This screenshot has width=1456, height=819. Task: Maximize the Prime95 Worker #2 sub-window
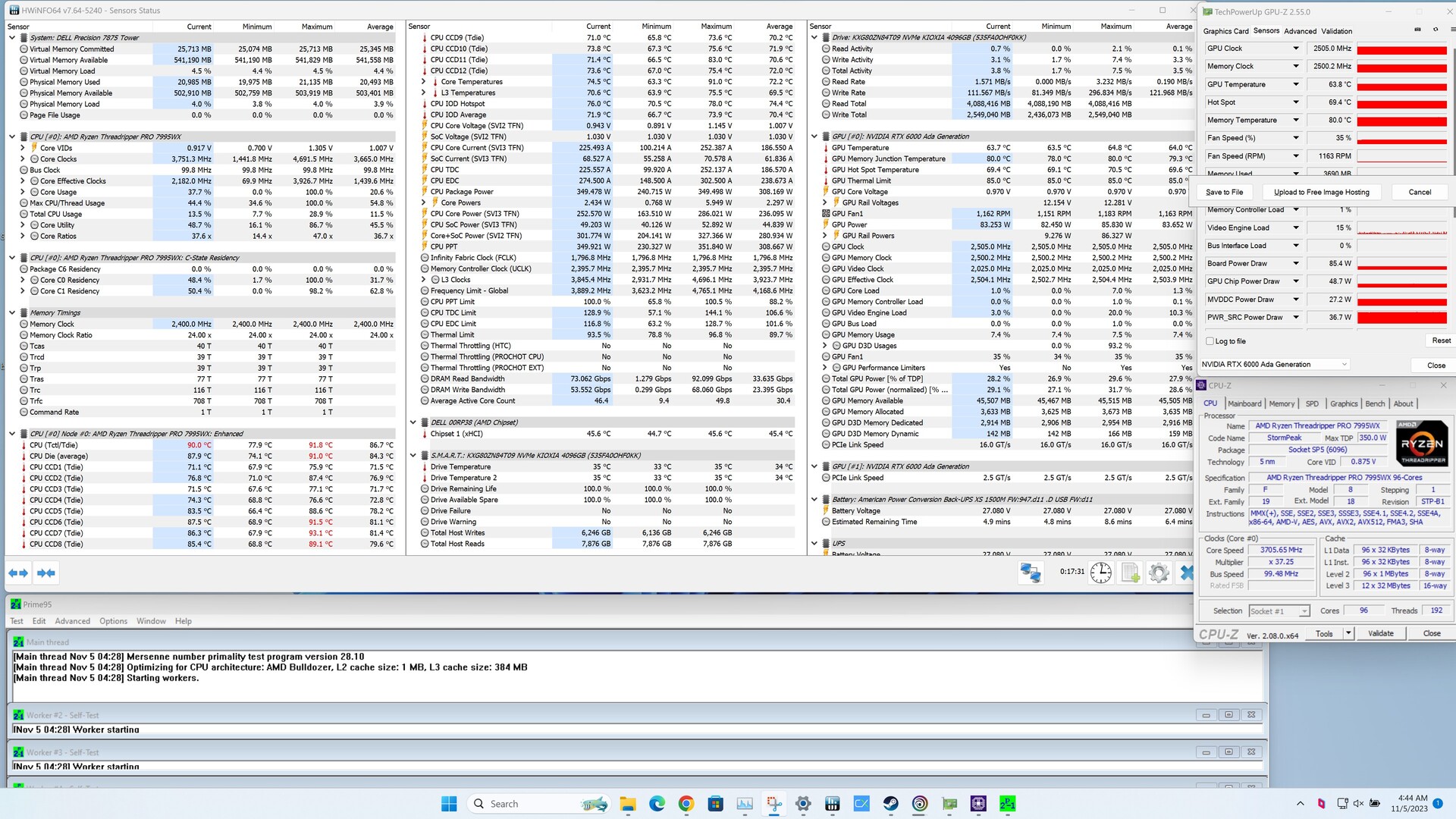coord(1228,715)
